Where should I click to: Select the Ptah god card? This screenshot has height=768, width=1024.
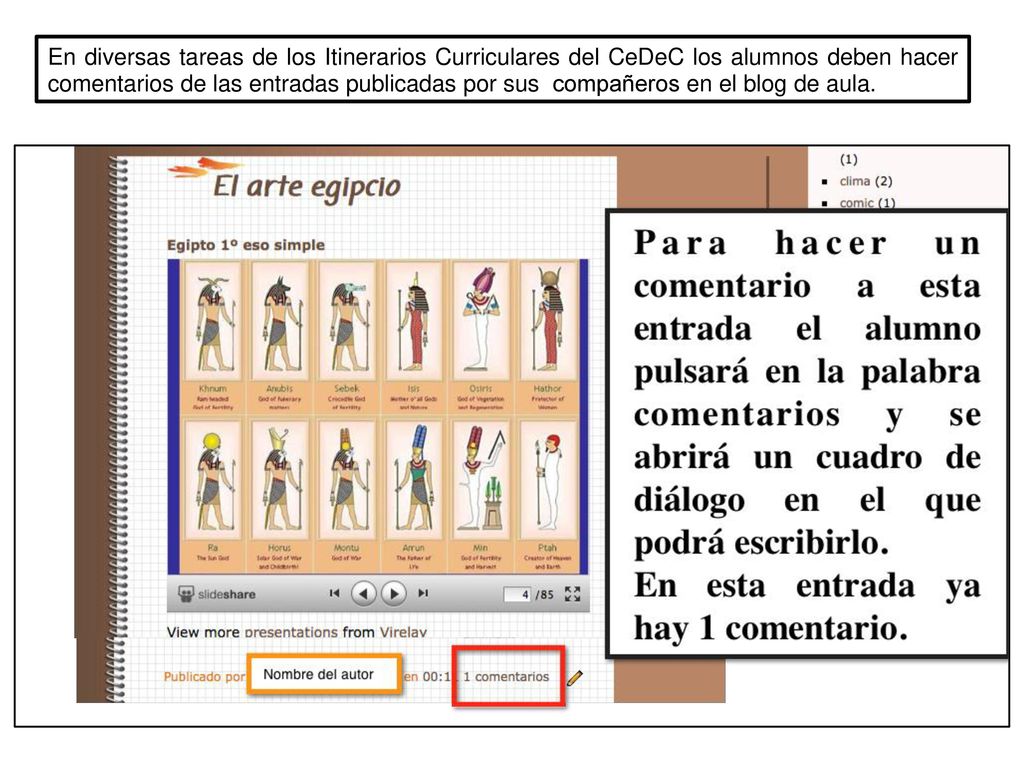547,496
